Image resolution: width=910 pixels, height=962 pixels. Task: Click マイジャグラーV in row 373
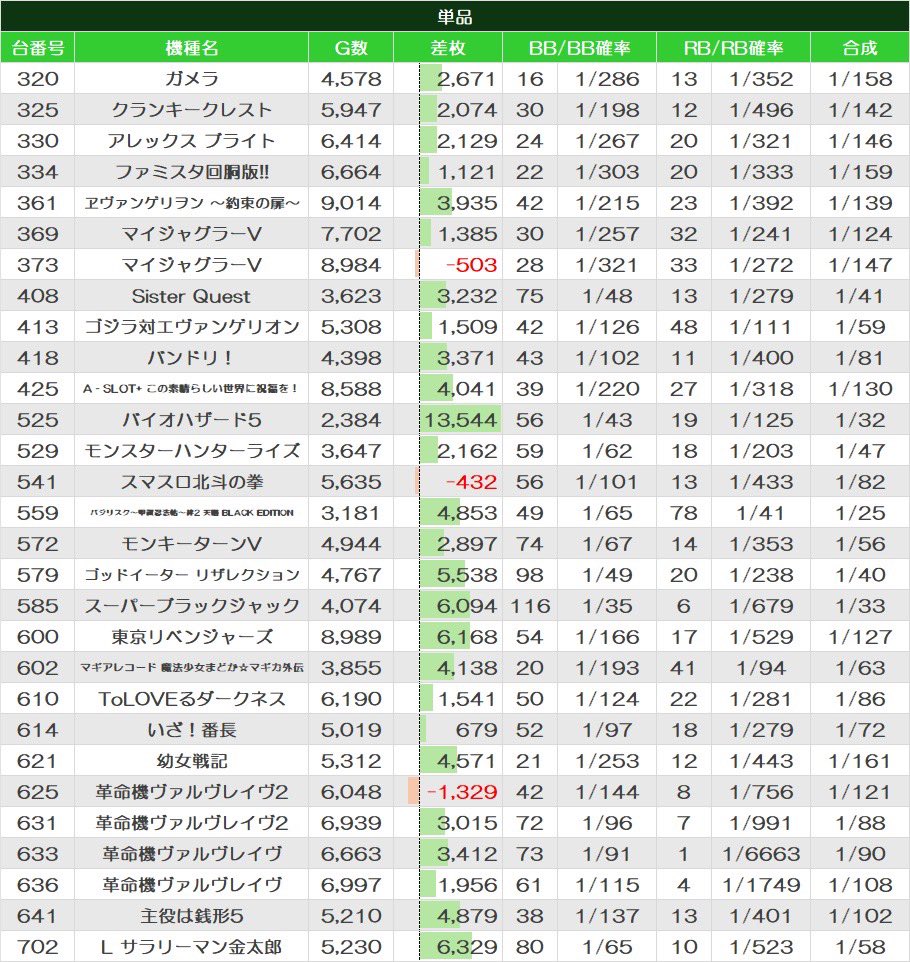[x=191, y=264]
